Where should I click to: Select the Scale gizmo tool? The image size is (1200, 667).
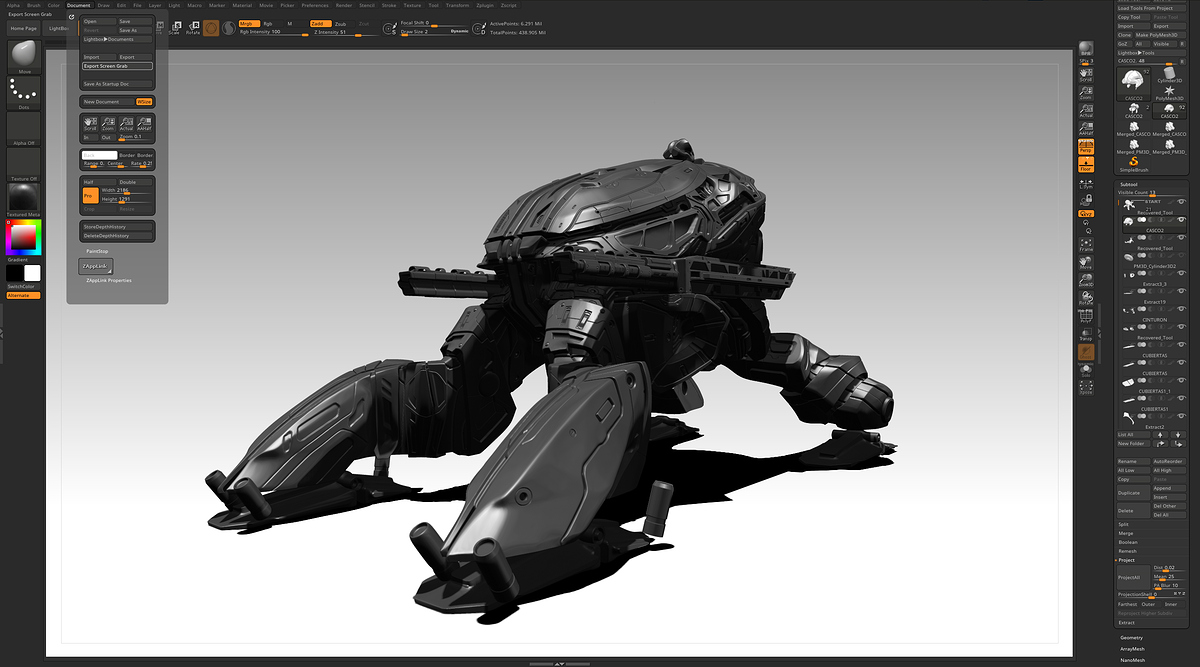pyautogui.click(x=174, y=28)
